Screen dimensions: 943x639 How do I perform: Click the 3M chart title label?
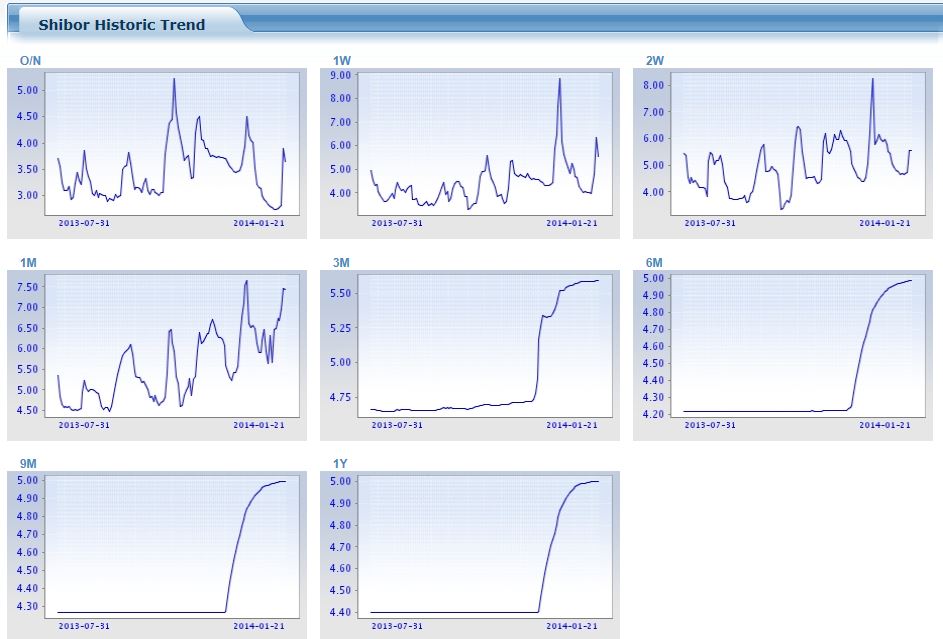point(341,263)
